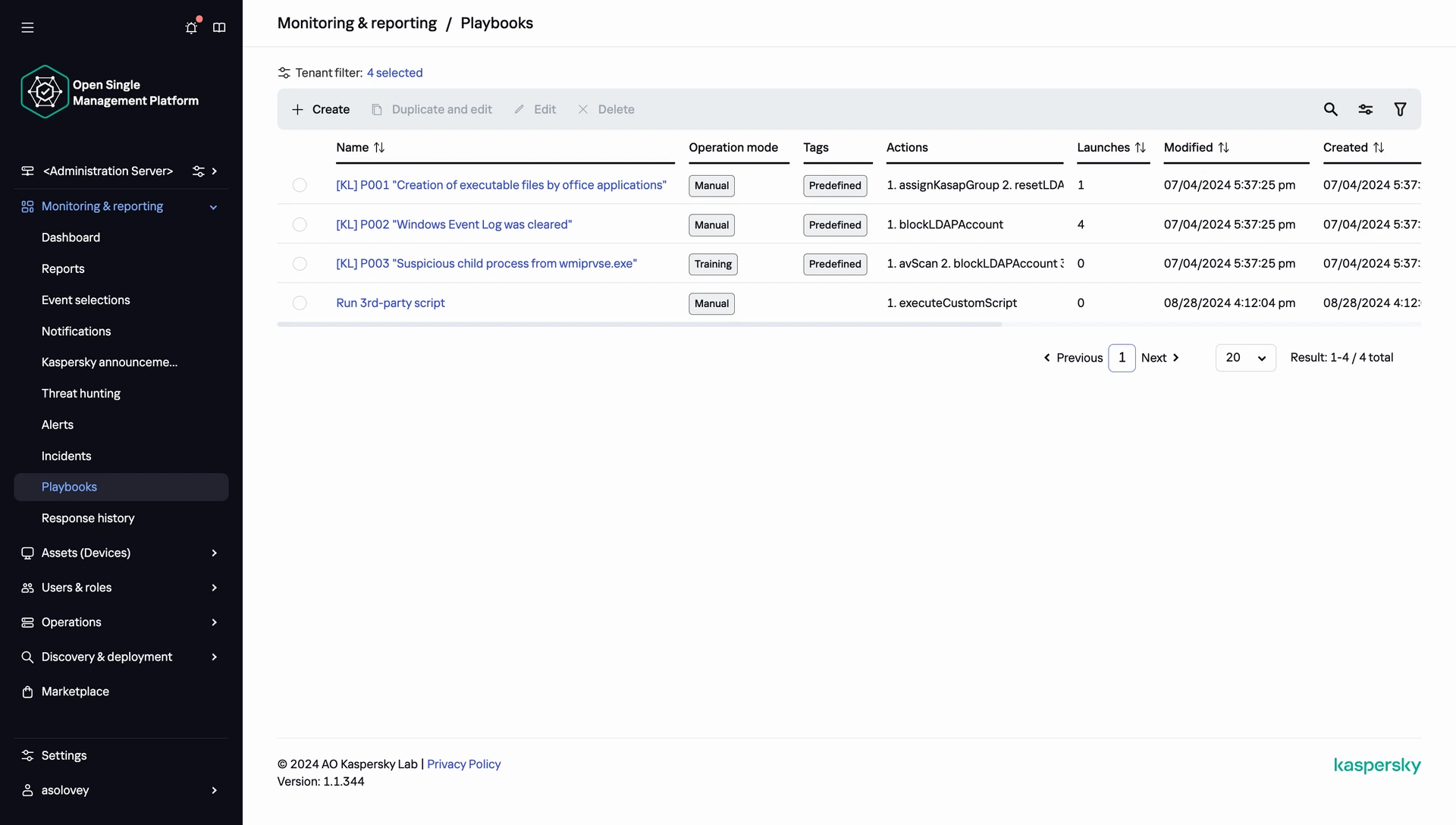
Task: Click the Monitoring & reporting breadcrumb
Action: [x=357, y=23]
